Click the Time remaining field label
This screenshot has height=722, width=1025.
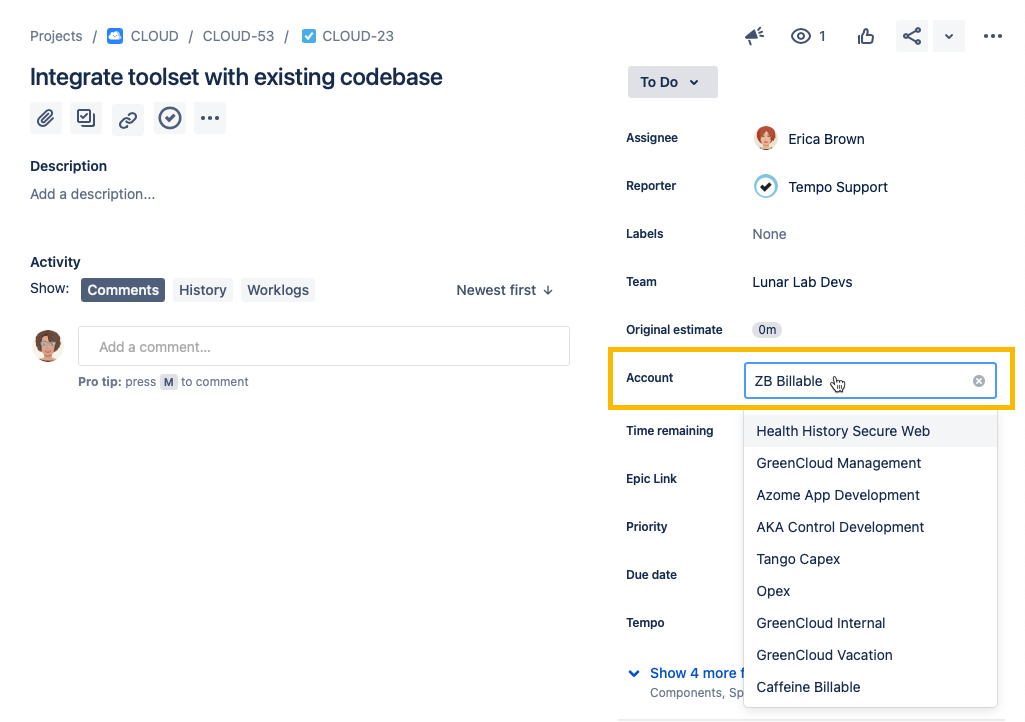coord(669,430)
